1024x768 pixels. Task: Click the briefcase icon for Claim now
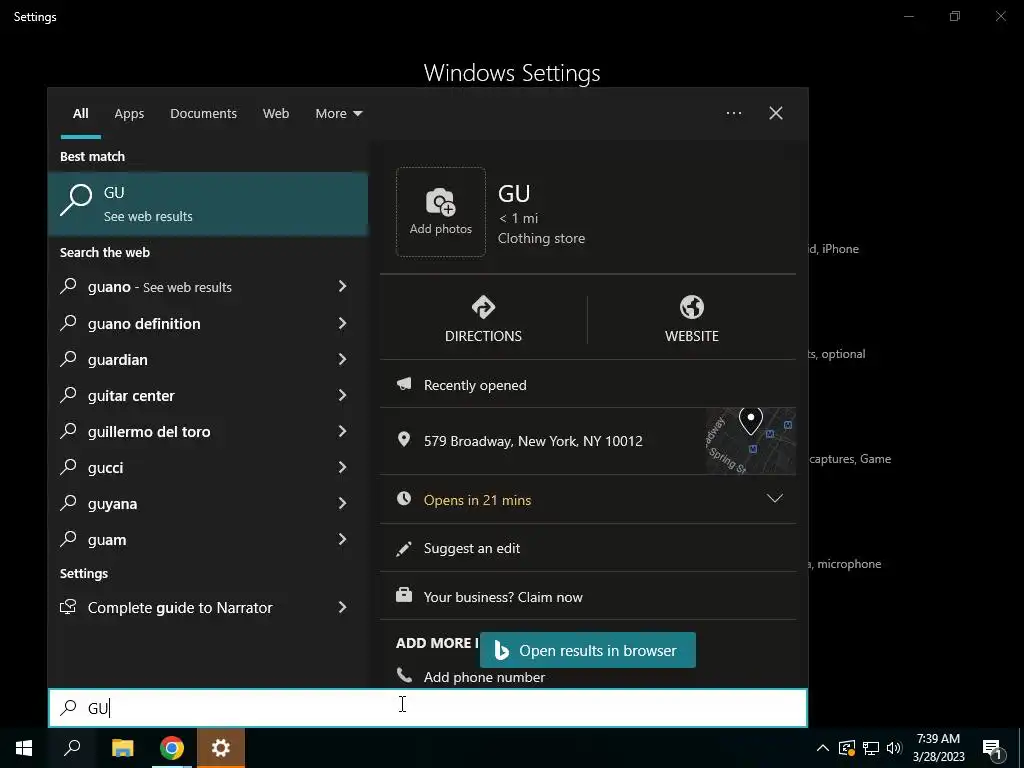click(x=404, y=595)
